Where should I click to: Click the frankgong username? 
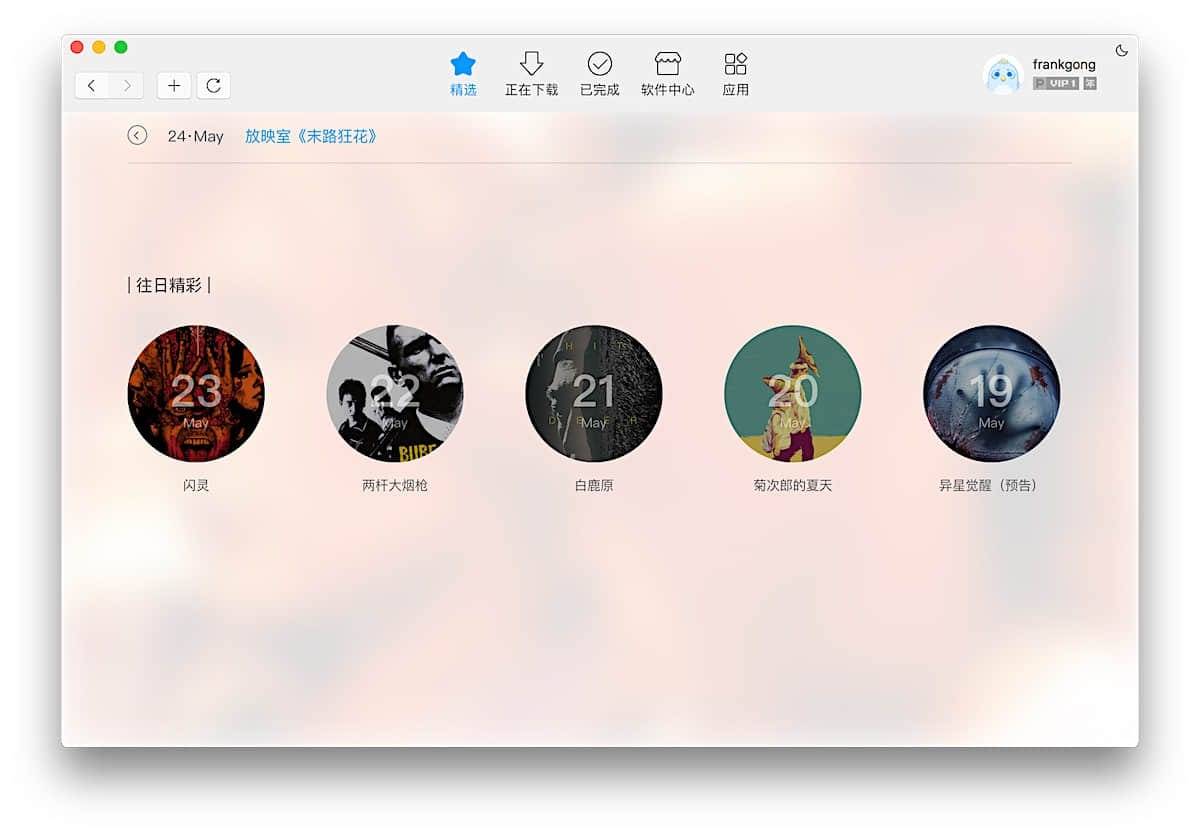point(1064,65)
